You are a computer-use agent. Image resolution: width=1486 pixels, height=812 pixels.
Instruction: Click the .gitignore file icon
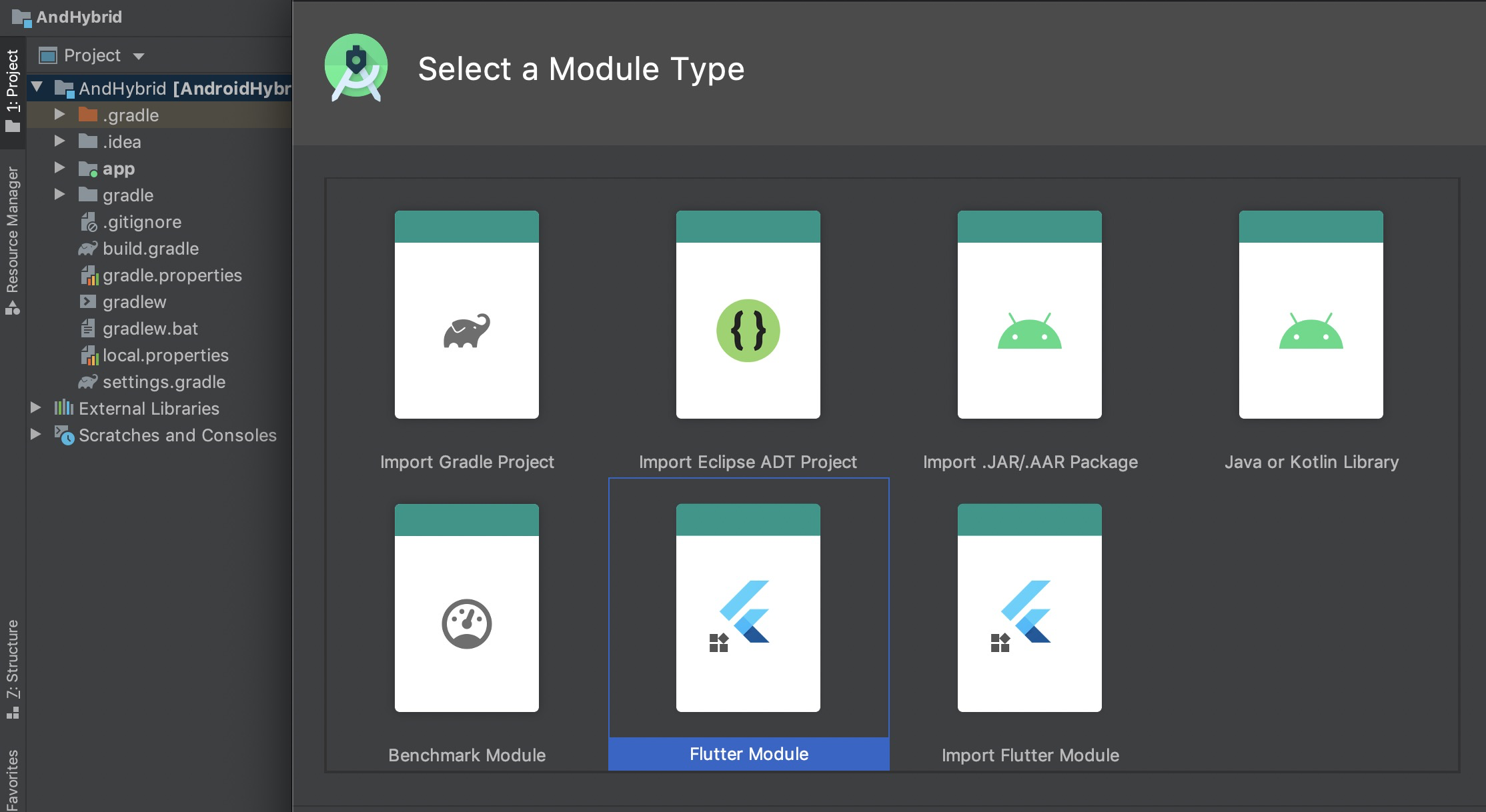[x=89, y=221]
